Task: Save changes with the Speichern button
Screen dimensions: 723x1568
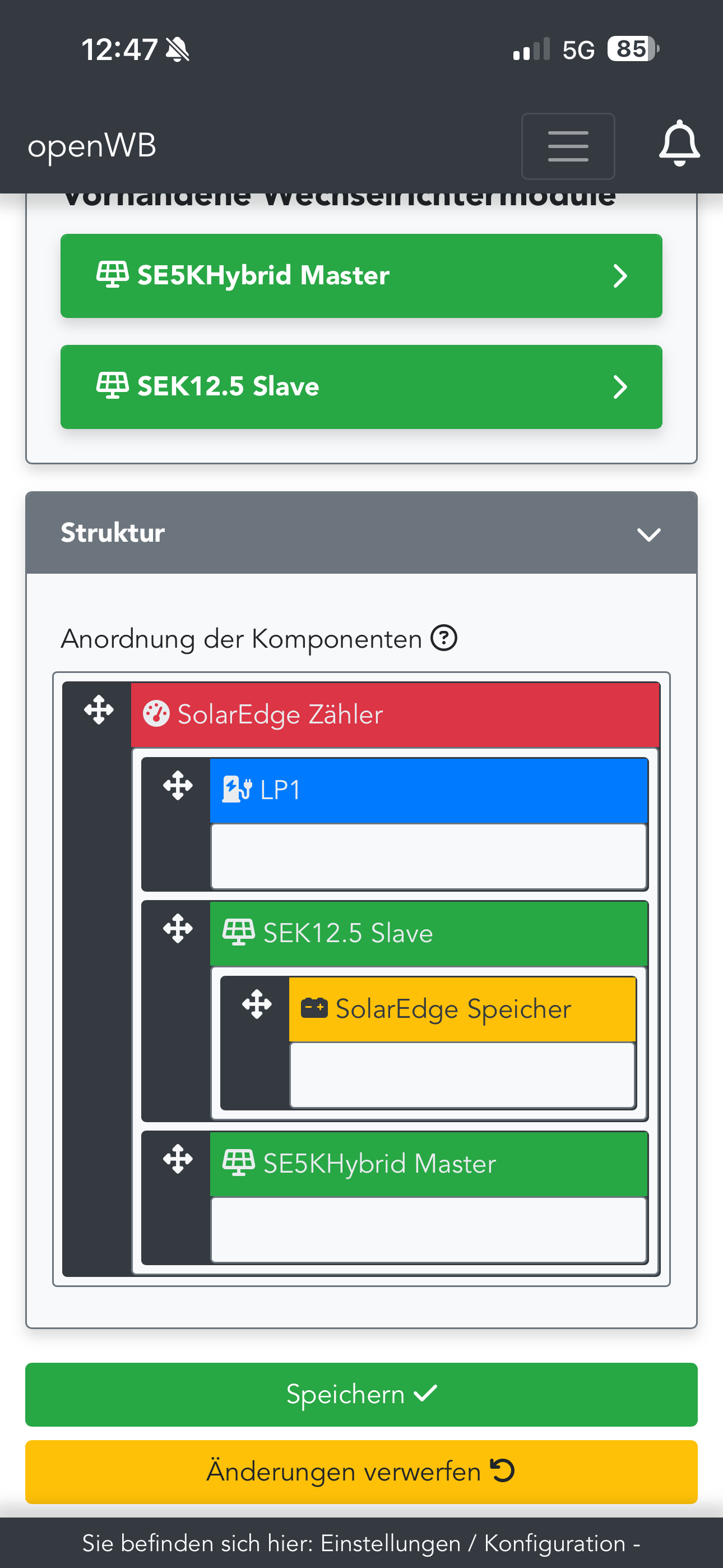Action: (361, 1394)
